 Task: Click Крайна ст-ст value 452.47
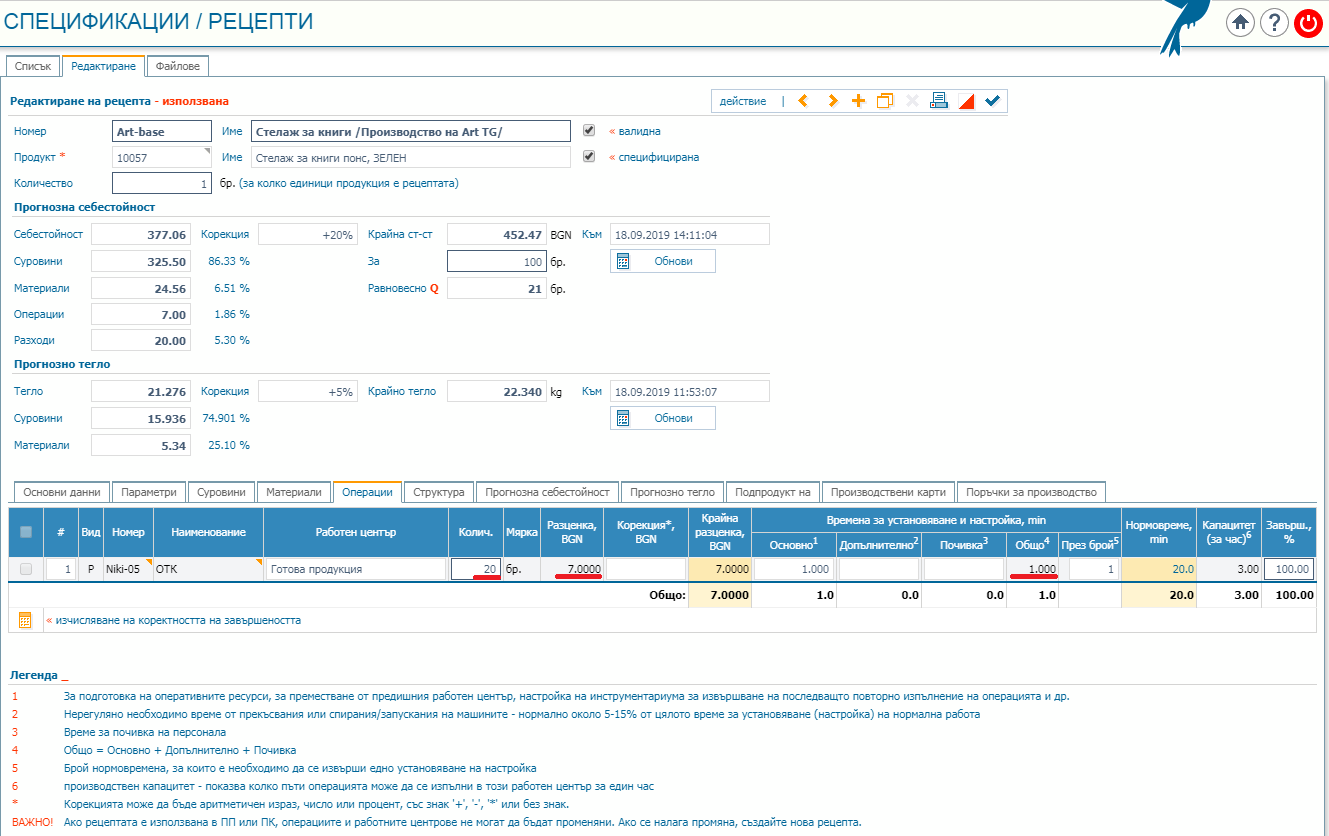(x=496, y=234)
